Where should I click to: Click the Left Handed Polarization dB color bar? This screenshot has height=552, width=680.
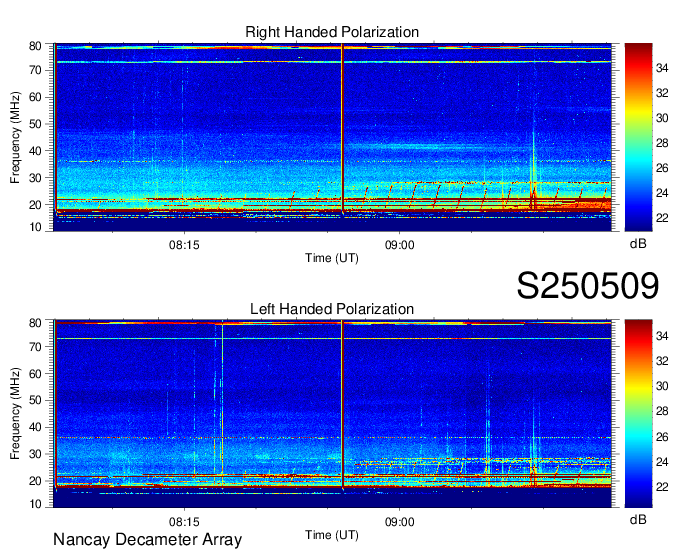coord(638,414)
